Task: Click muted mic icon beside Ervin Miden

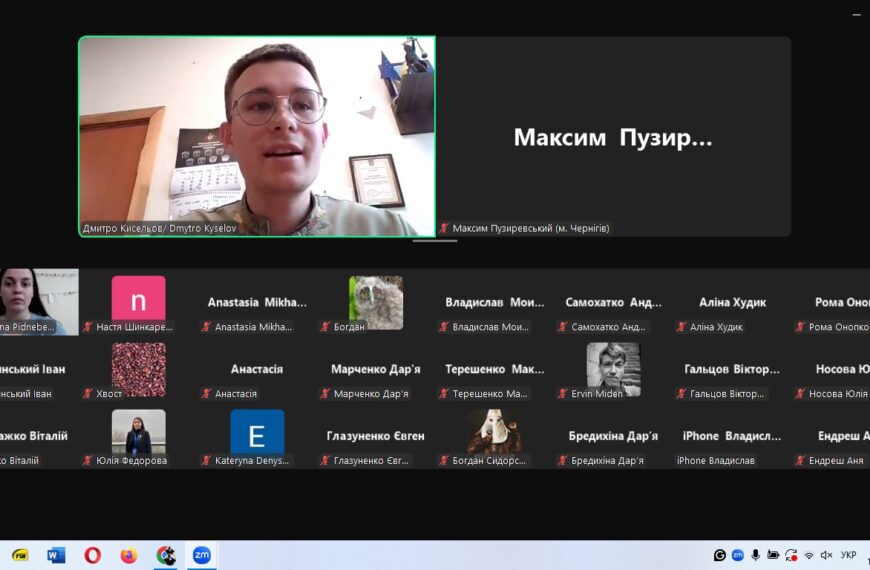Action: pyautogui.click(x=563, y=394)
